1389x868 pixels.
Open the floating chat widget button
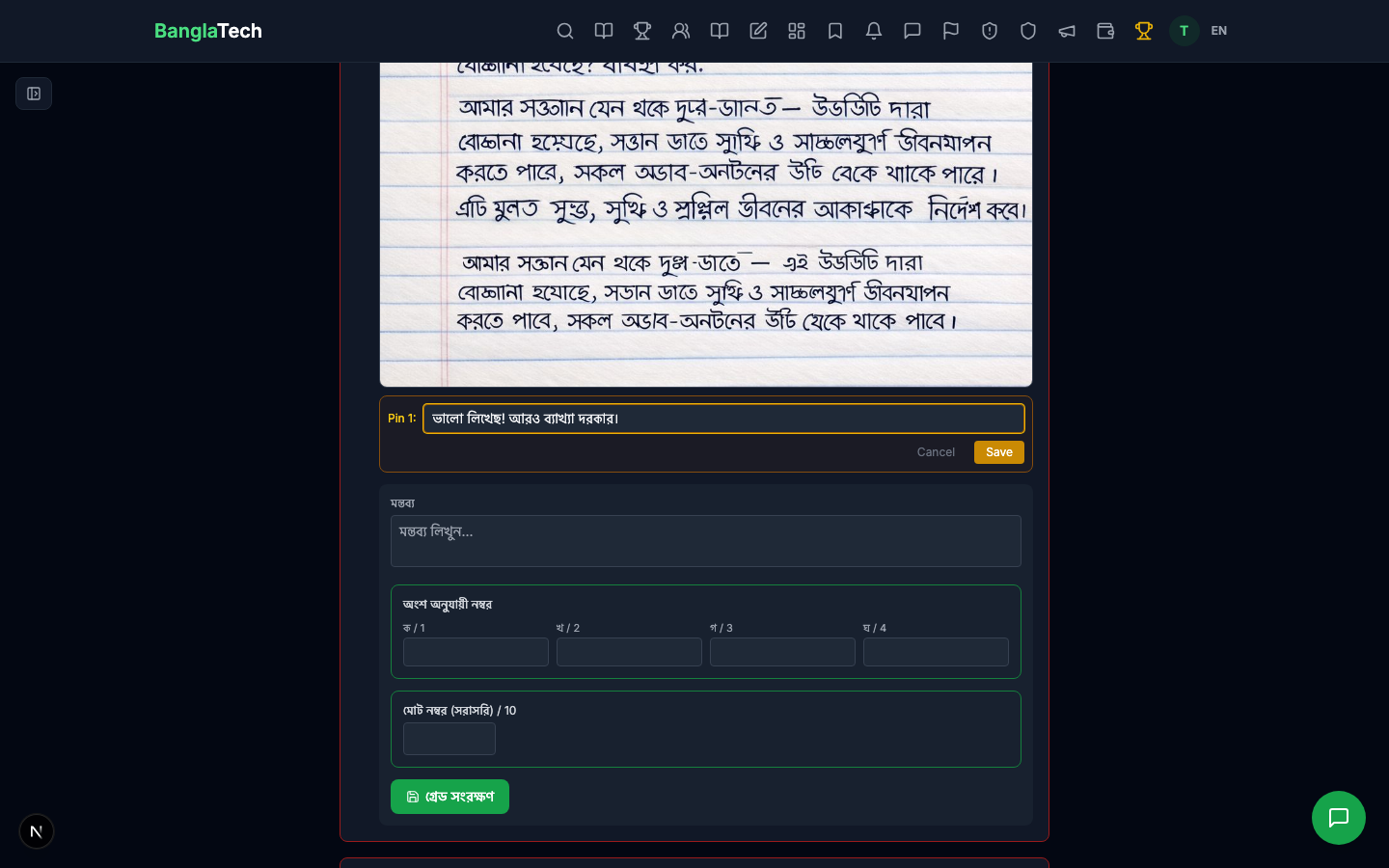coord(1338,818)
